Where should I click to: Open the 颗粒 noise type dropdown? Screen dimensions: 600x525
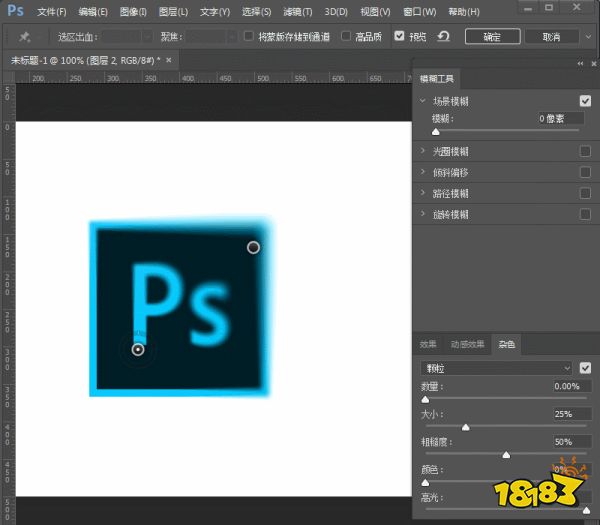[496, 368]
